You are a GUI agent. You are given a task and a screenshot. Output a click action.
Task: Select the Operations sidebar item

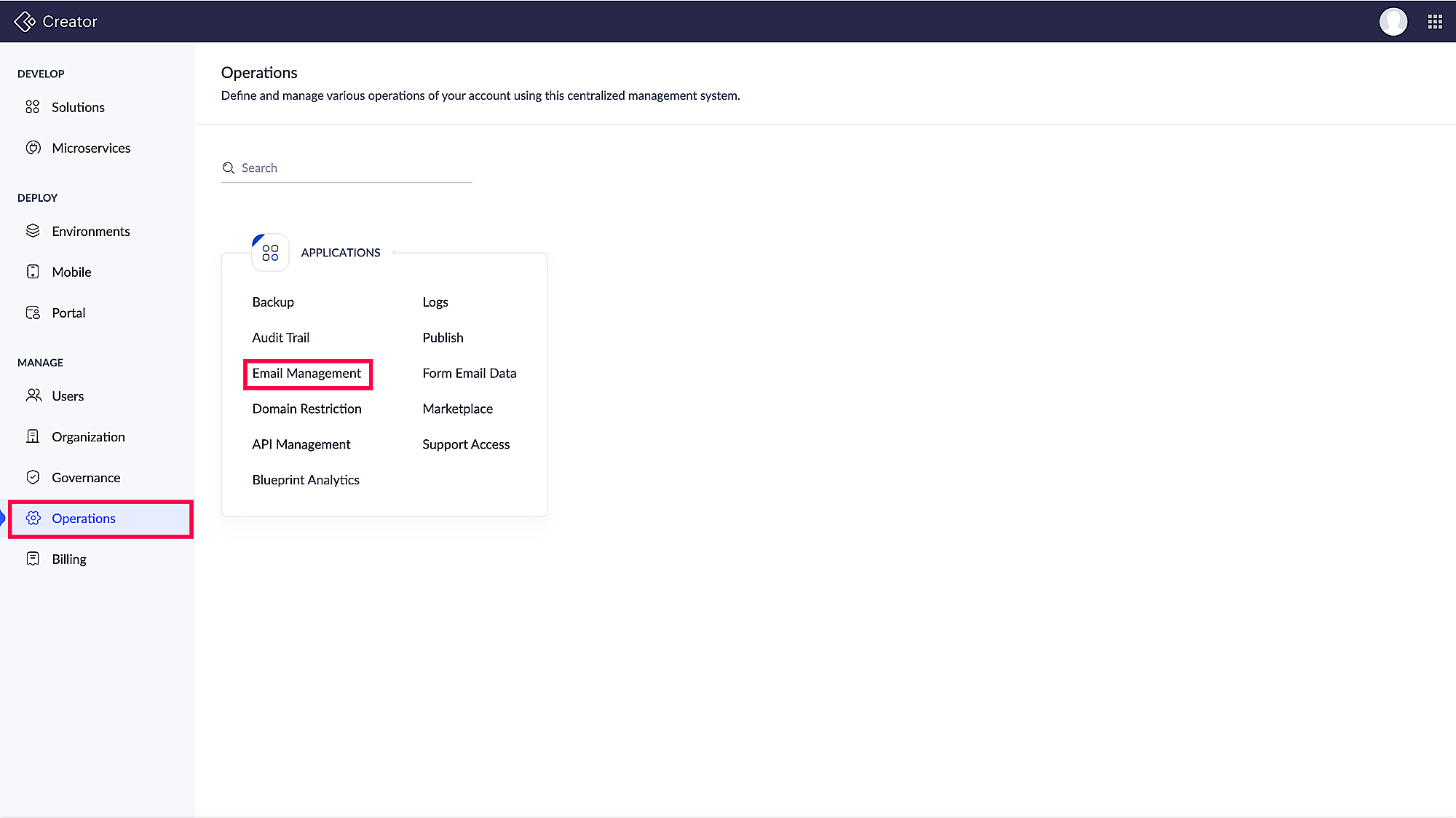(84, 518)
